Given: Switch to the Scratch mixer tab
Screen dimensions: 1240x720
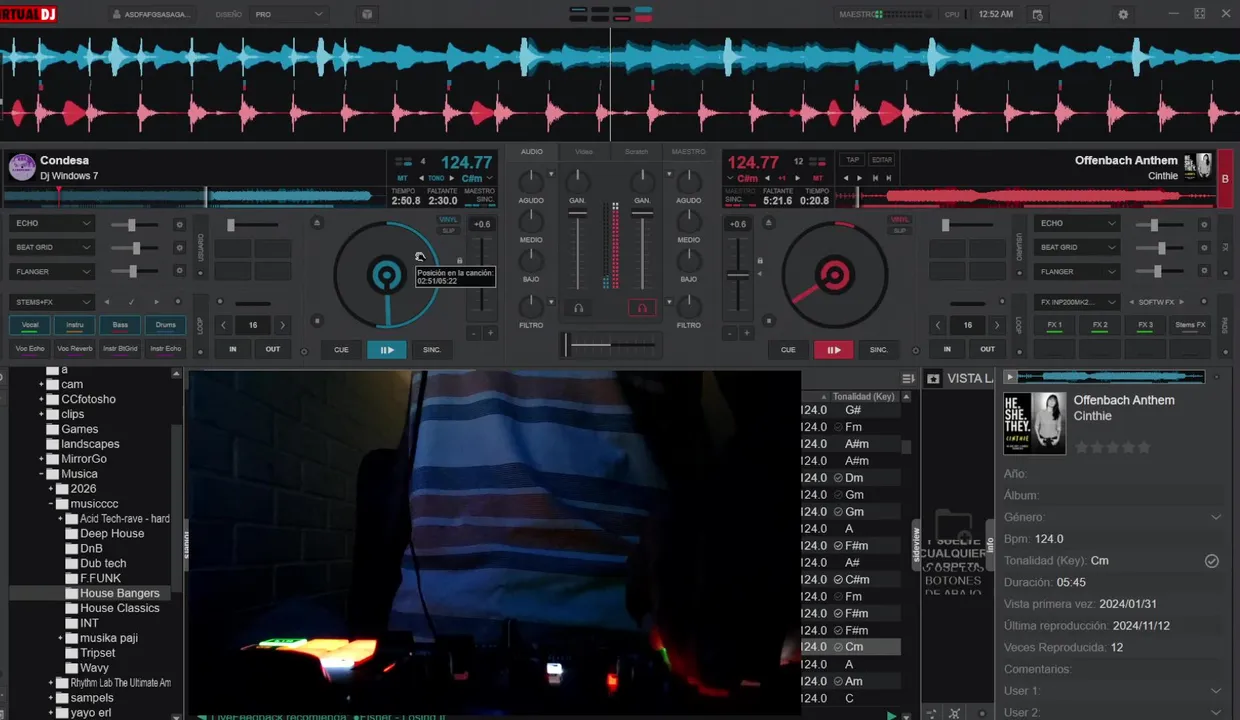Looking at the screenshot, I should click(636, 152).
